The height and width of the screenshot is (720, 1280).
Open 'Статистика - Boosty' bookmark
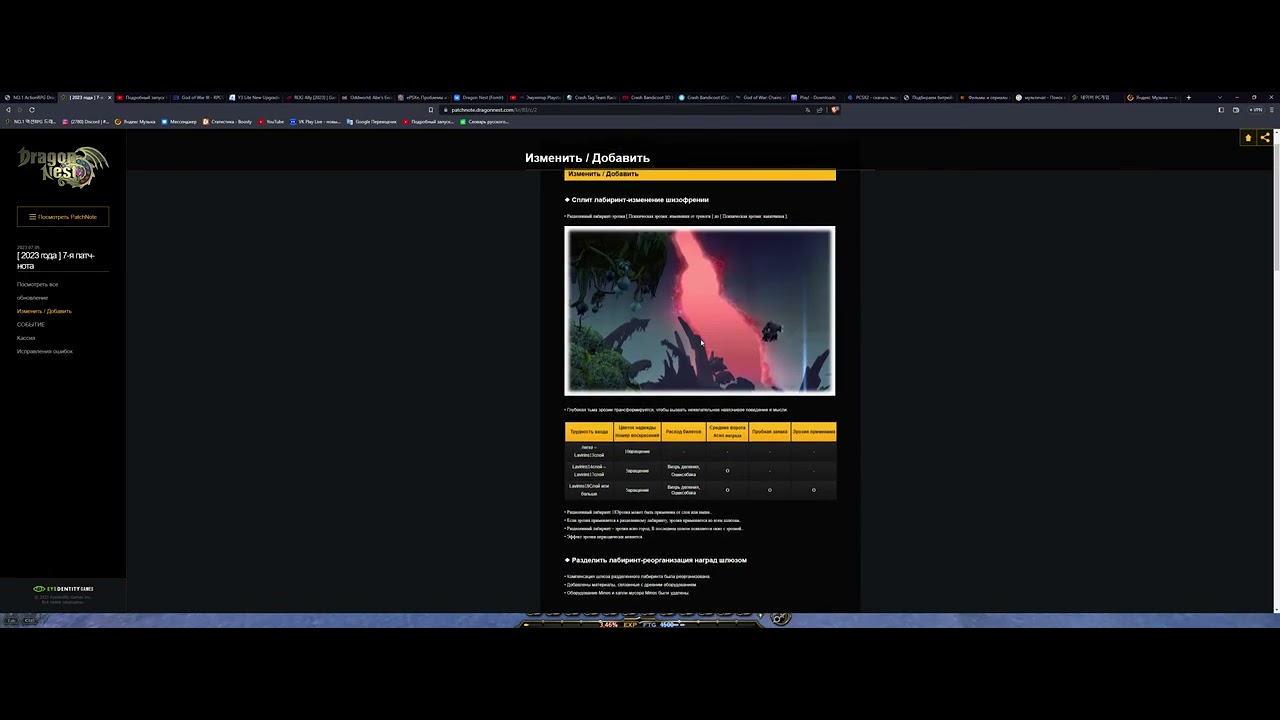(x=227, y=122)
